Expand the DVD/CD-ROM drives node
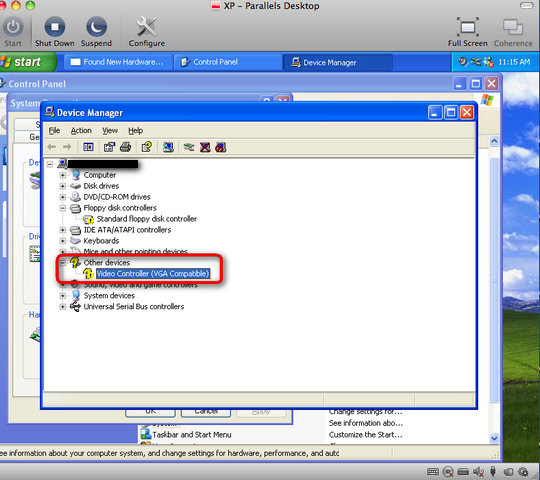The width and height of the screenshot is (540, 480). coord(63,197)
